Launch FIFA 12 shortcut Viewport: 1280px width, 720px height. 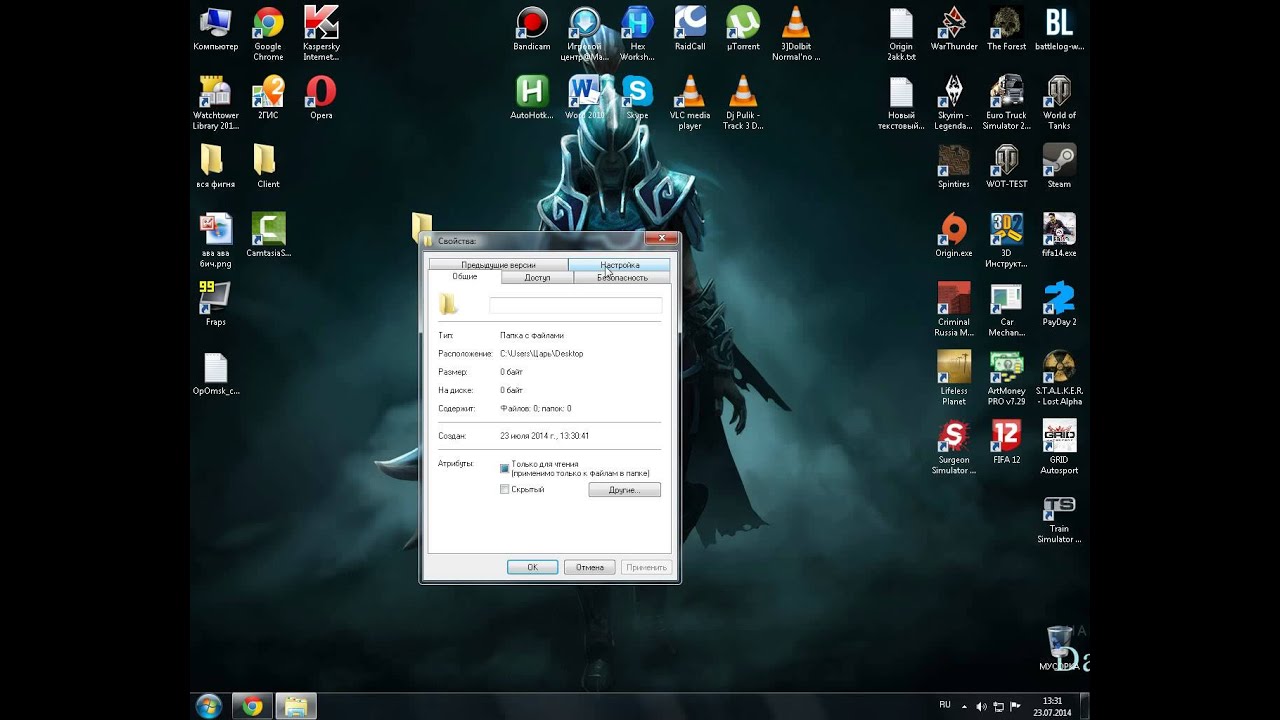tap(1007, 442)
